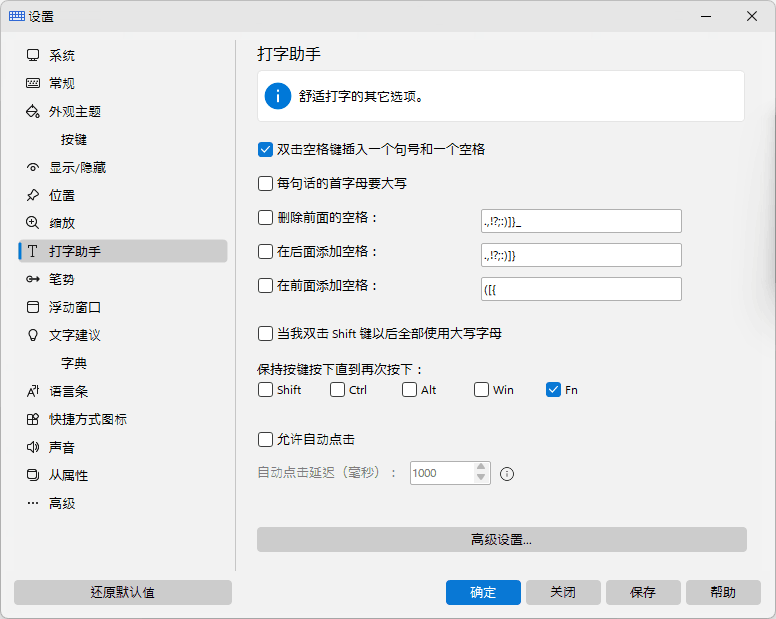The width and height of the screenshot is (776, 619).
Task: Confirm settings with the 确定 button
Action: [483, 592]
